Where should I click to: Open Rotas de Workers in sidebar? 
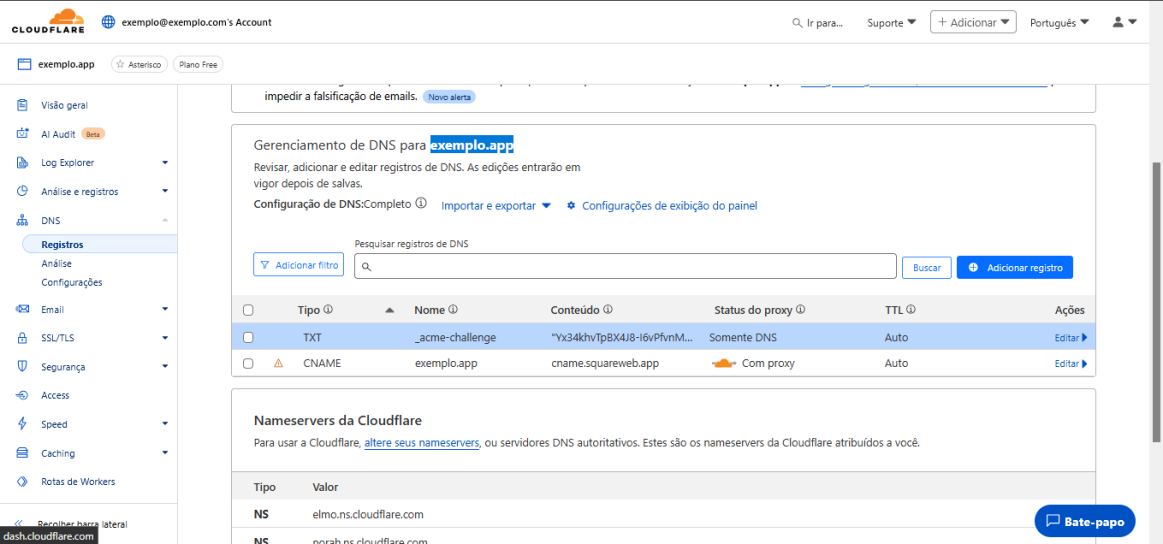78,482
